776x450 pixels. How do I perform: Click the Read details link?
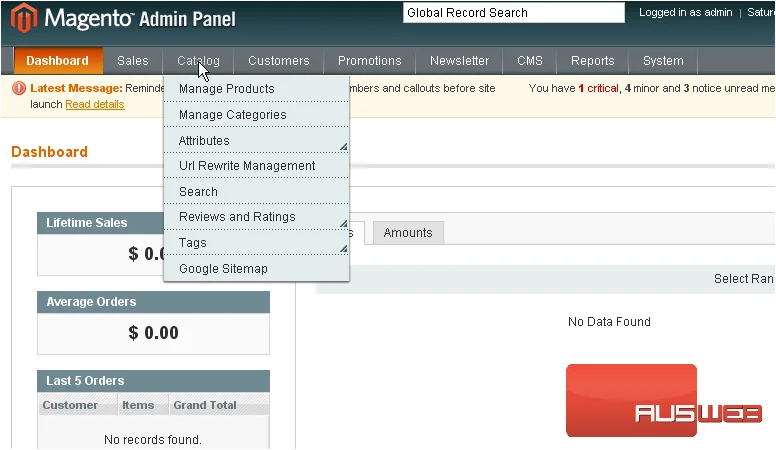95,104
